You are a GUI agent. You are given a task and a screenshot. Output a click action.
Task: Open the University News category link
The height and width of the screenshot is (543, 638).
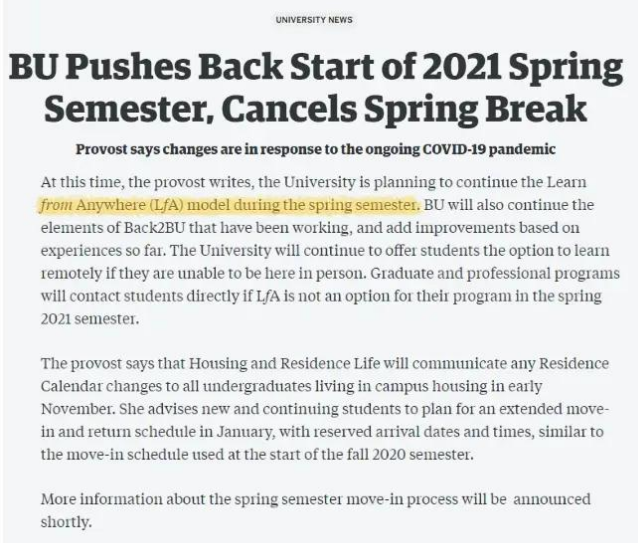point(319,19)
